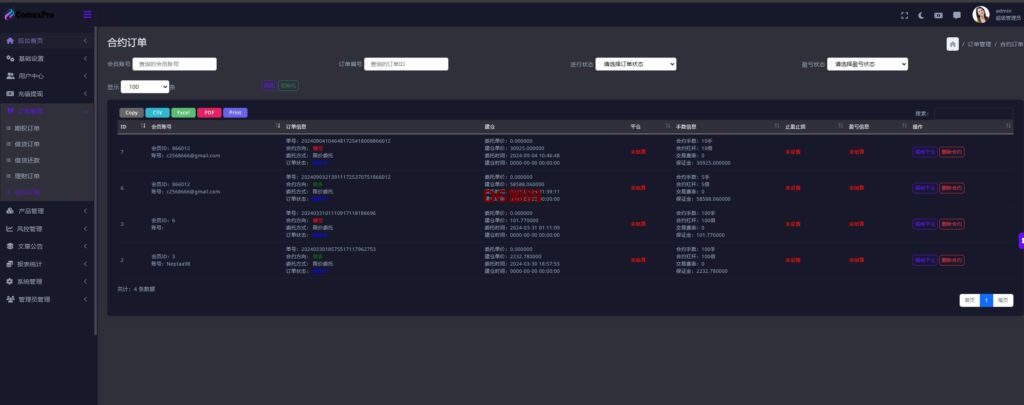Open the 进行状态 order status dropdown
Viewport: 1024px width, 405px height.
click(635, 64)
